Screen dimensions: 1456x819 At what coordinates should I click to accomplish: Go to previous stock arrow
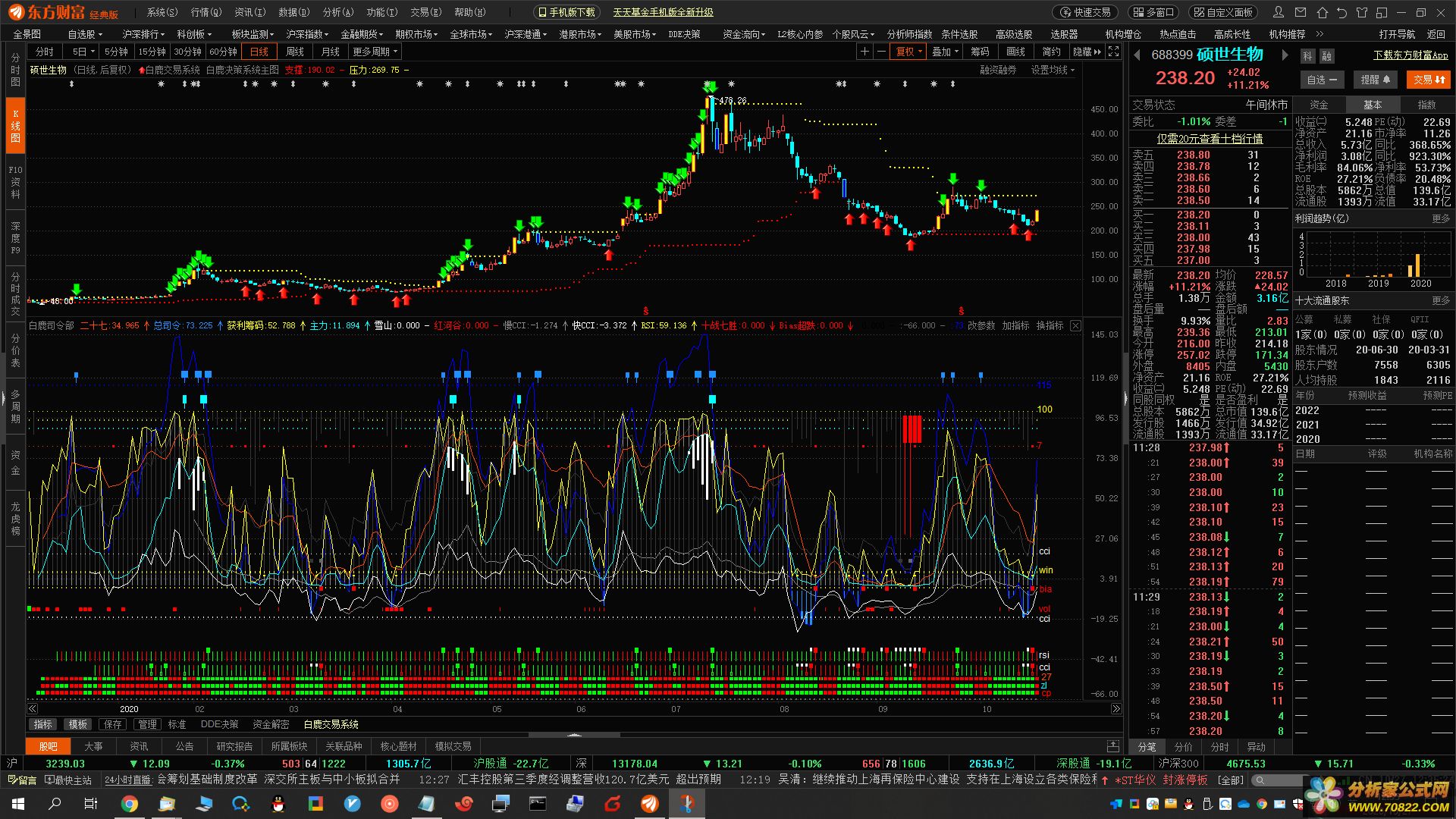tap(1137, 55)
